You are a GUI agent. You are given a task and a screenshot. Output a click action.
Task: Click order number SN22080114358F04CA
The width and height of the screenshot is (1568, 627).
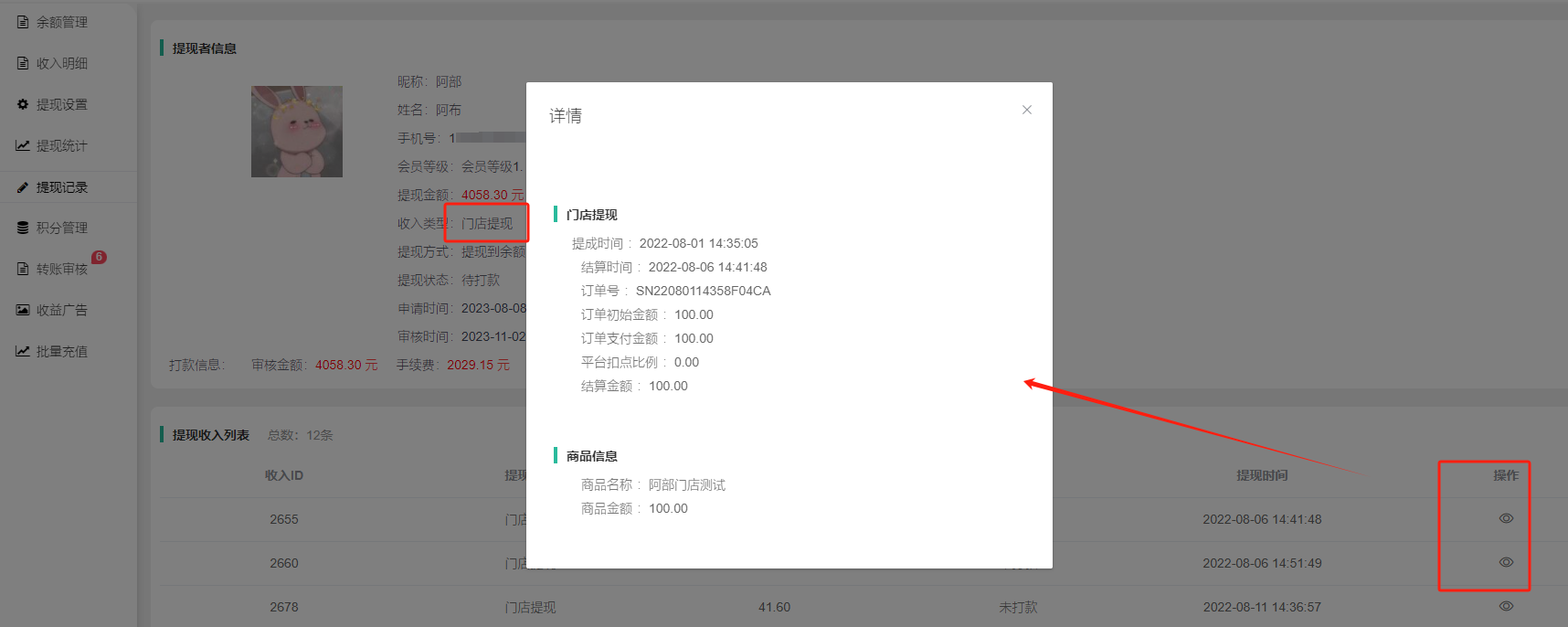point(704,291)
